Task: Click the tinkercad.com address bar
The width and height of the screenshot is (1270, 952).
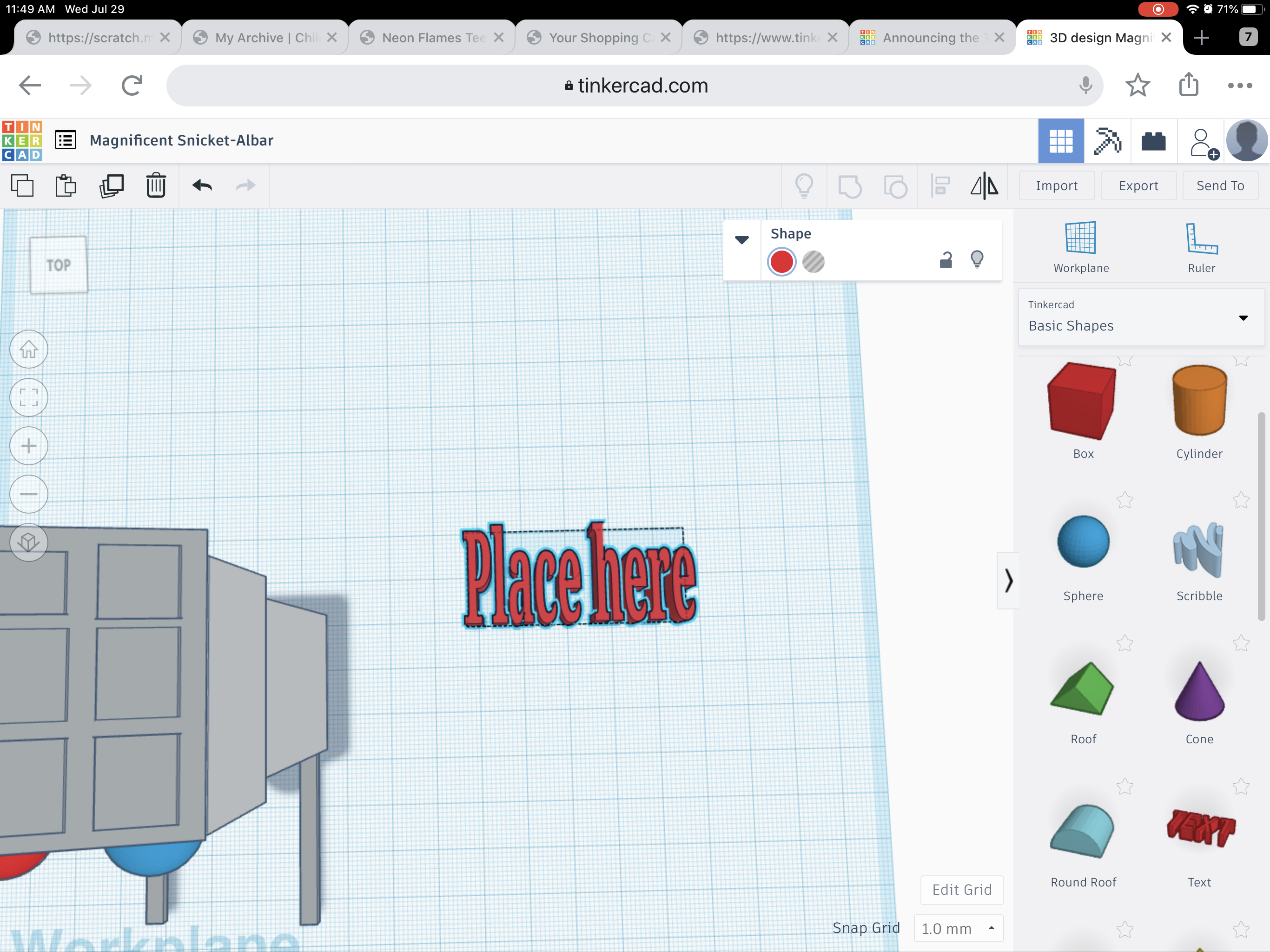Action: coord(635,86)
